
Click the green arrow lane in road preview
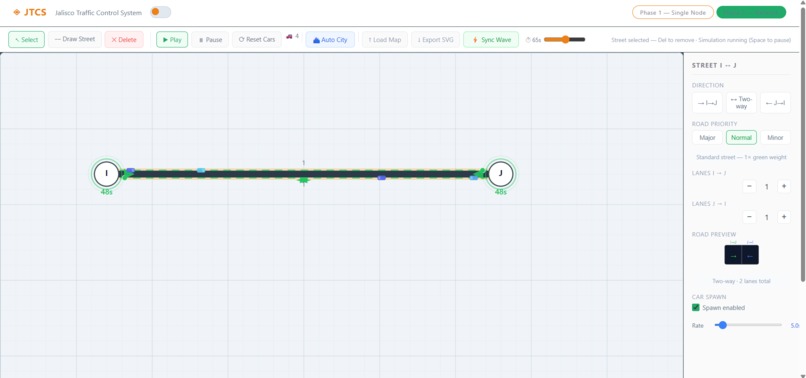point(733,256)
